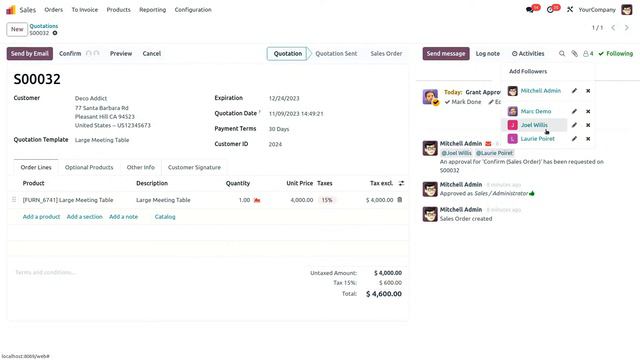Click Add Followers option
The image size is (640, 360).
[x=528, y=71]
